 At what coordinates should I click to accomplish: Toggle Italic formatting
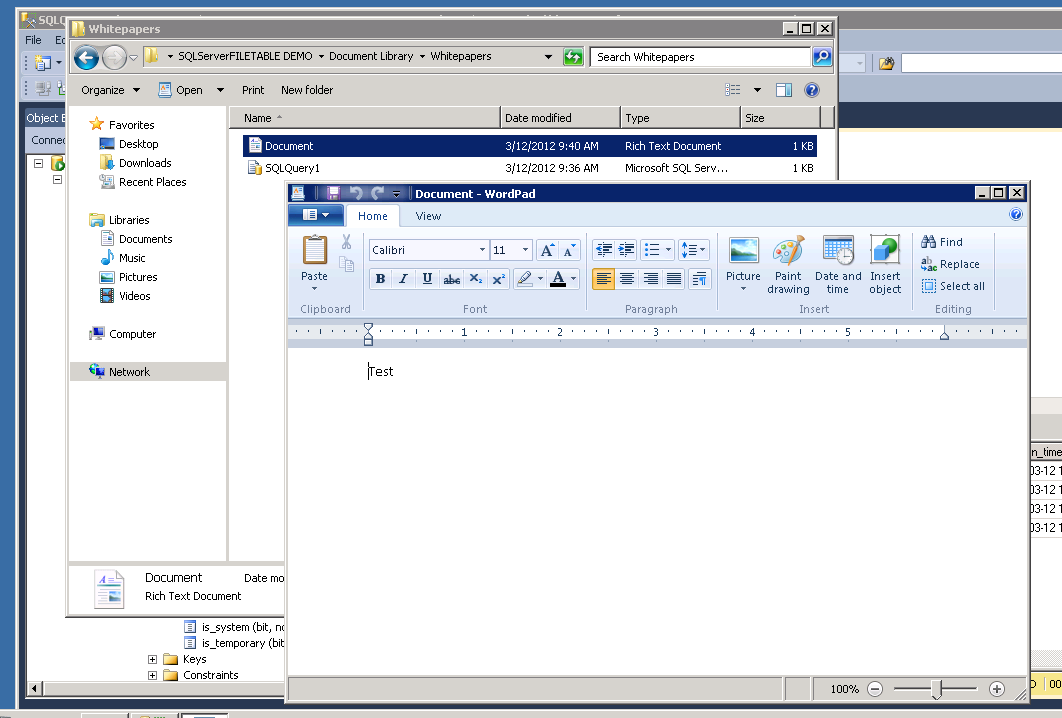[404, 279]
